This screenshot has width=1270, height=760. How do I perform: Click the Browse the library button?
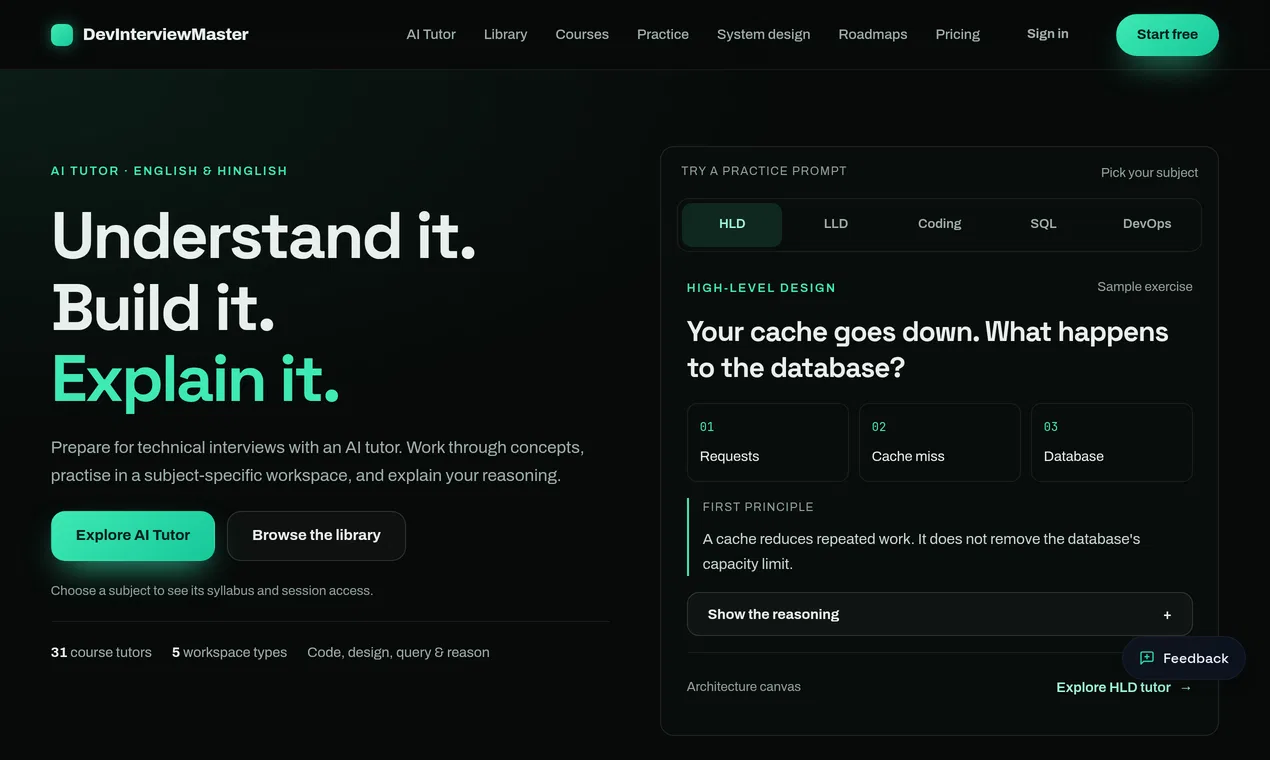pyautogui.click(x=316, y=535)
